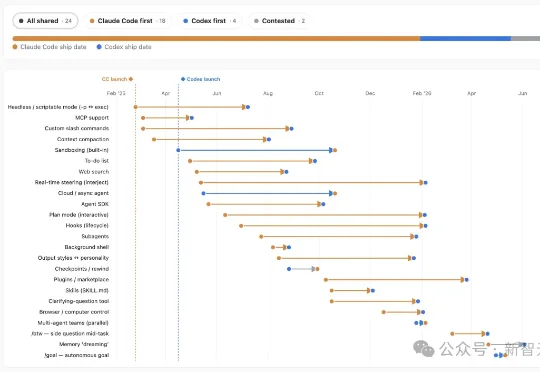Click Plugins / marketplace orange start dot
The width and height of the screenshot is (540, 372).
[326, 280]
